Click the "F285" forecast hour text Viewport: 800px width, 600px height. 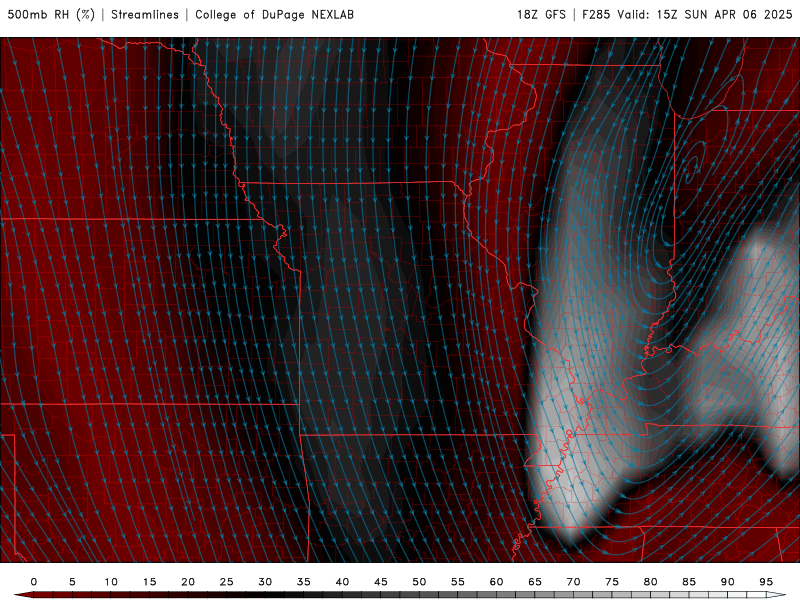pyautogui.click(x=596, y=15)
